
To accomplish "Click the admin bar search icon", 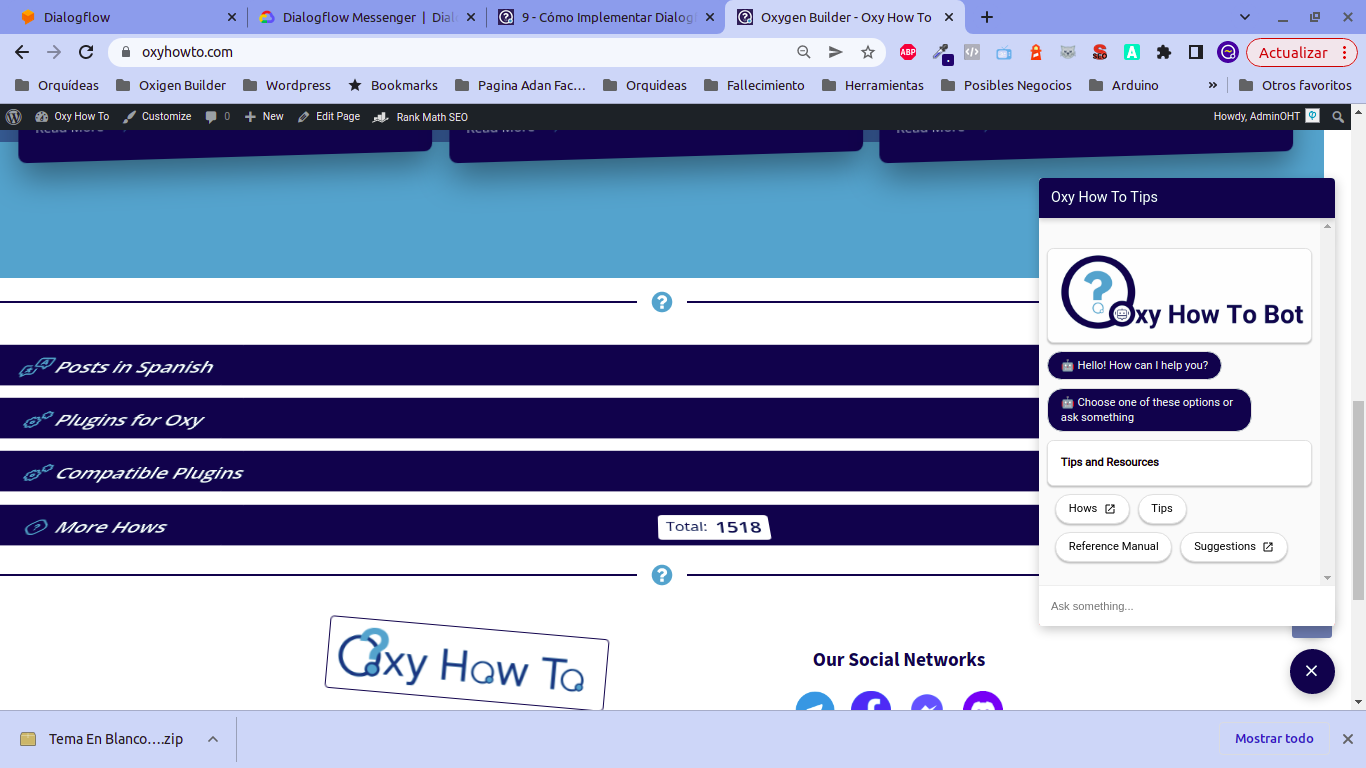I will click(1339, 117).
